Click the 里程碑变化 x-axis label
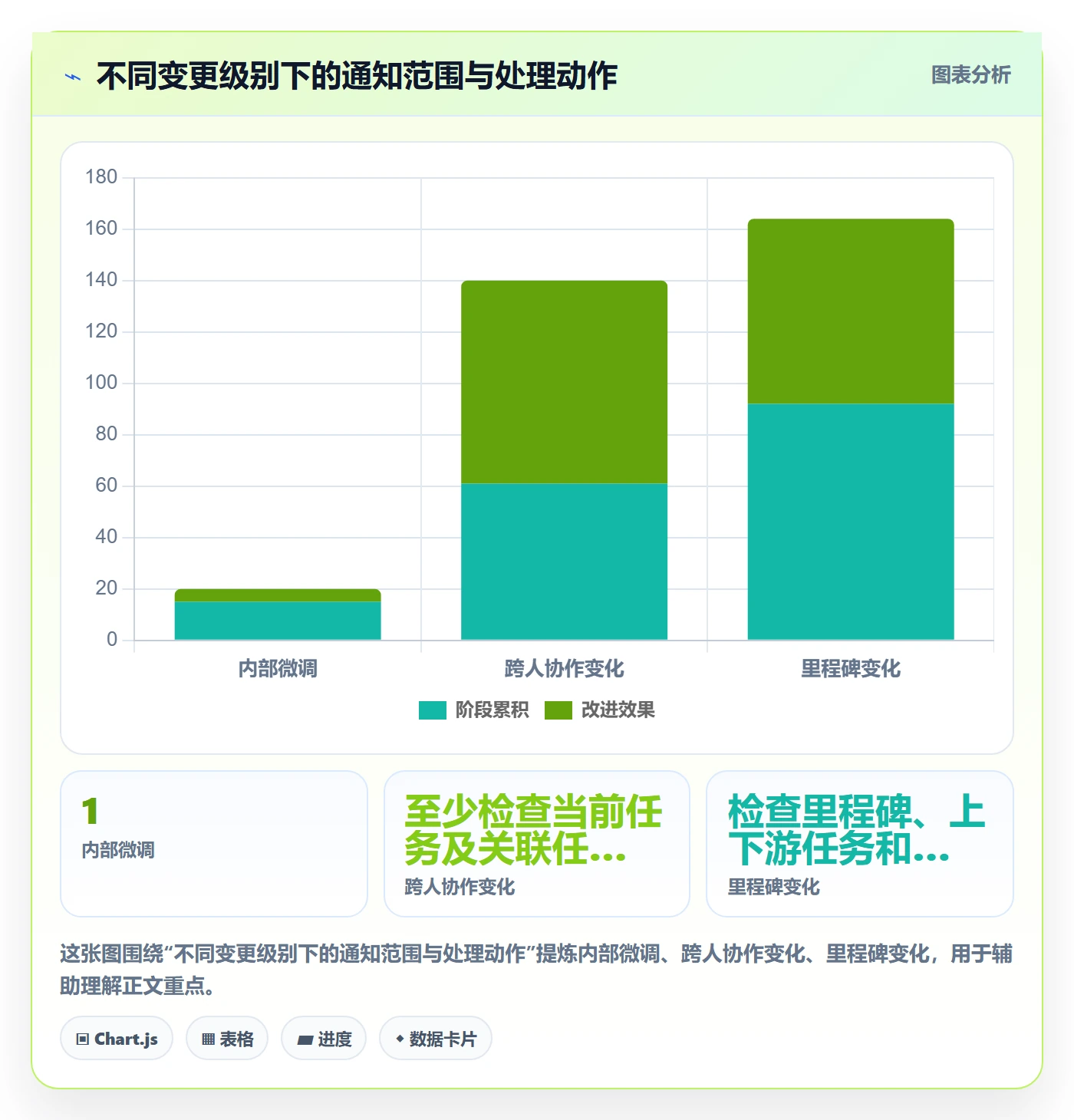 pyautogui.click(x=851, y=669)
